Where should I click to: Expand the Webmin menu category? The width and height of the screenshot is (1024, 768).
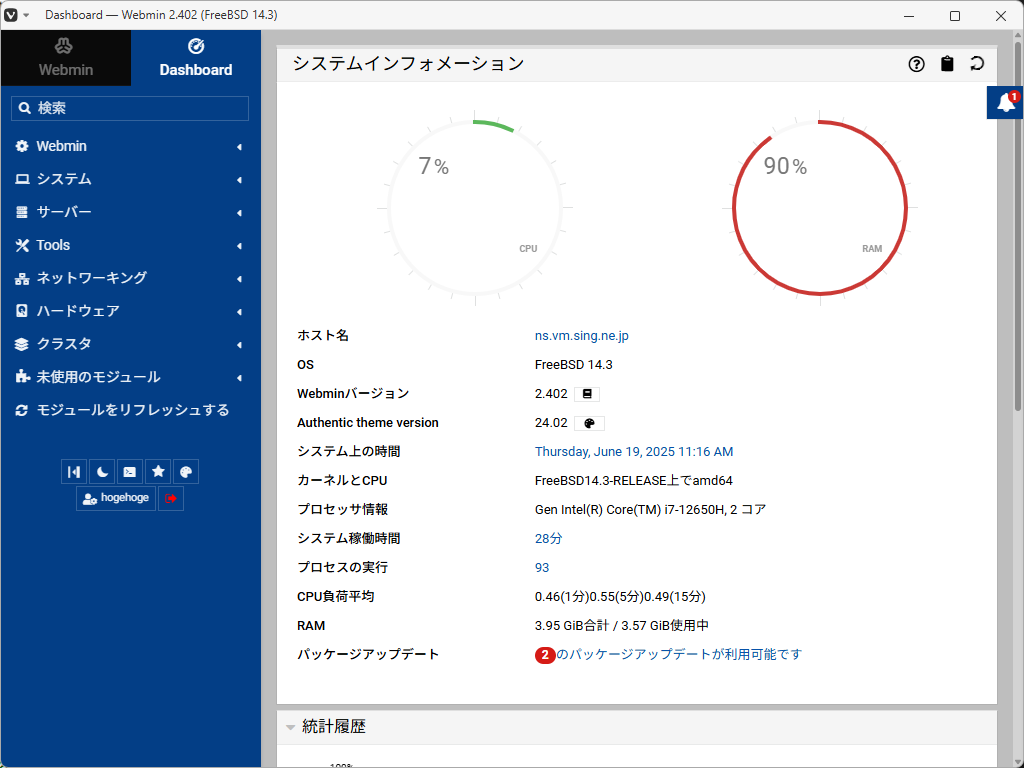pyautogui.click(x=130, y=146)
